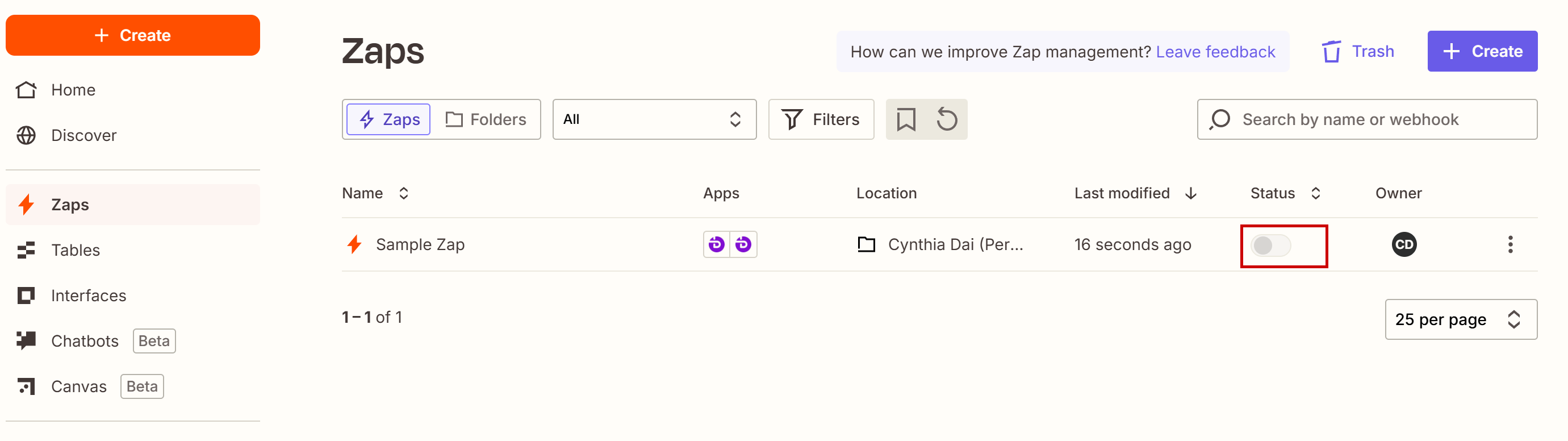Screen dimensions: 1568x441
Task: Sort by the Last modified column
Action: pos(1136,193)
